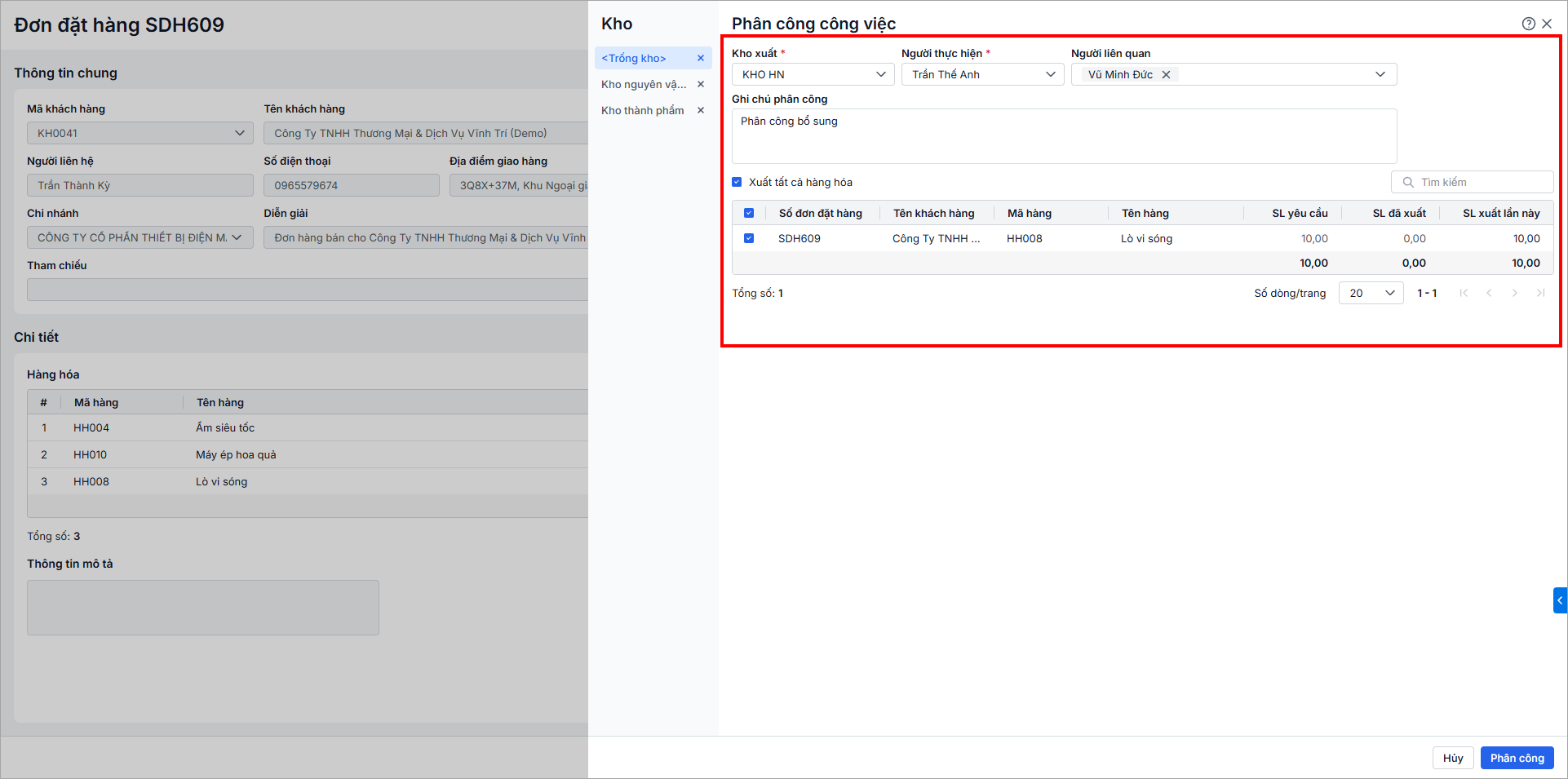Change rows per page dropdown
This screenshot has width=1568, height=779.
1371,293
